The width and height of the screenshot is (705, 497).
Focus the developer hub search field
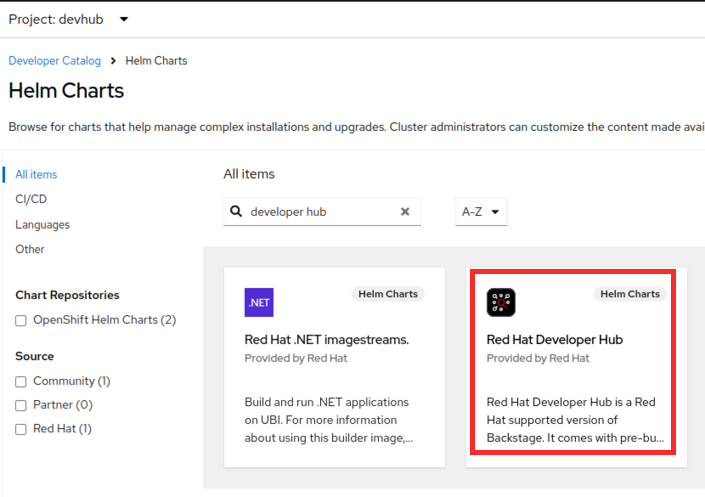(x=321, y=212)
